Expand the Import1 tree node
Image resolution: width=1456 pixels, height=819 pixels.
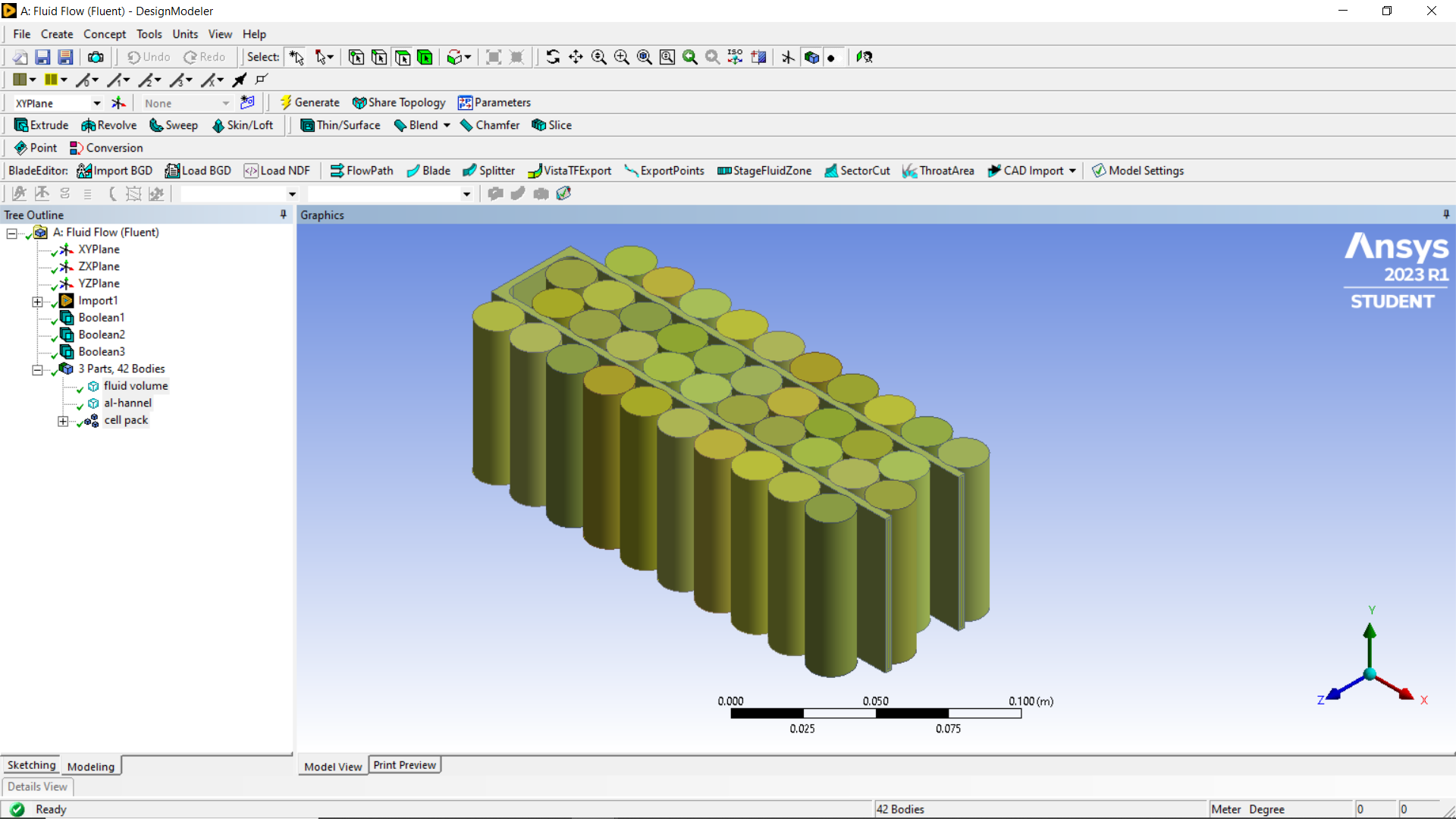[37, 301]
